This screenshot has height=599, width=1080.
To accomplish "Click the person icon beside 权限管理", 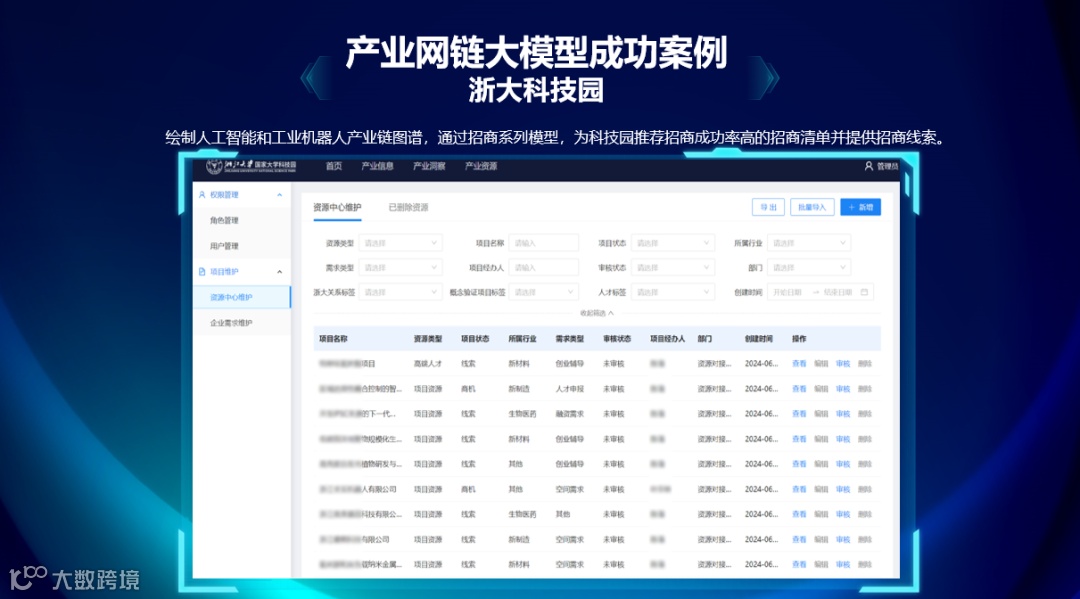I will coord(202,195).
